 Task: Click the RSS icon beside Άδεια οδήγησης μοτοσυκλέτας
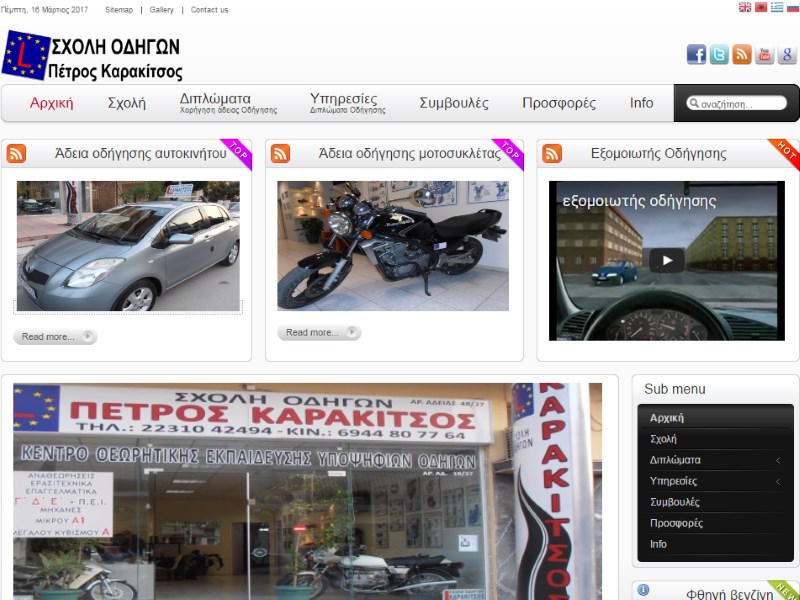point(281,154)
